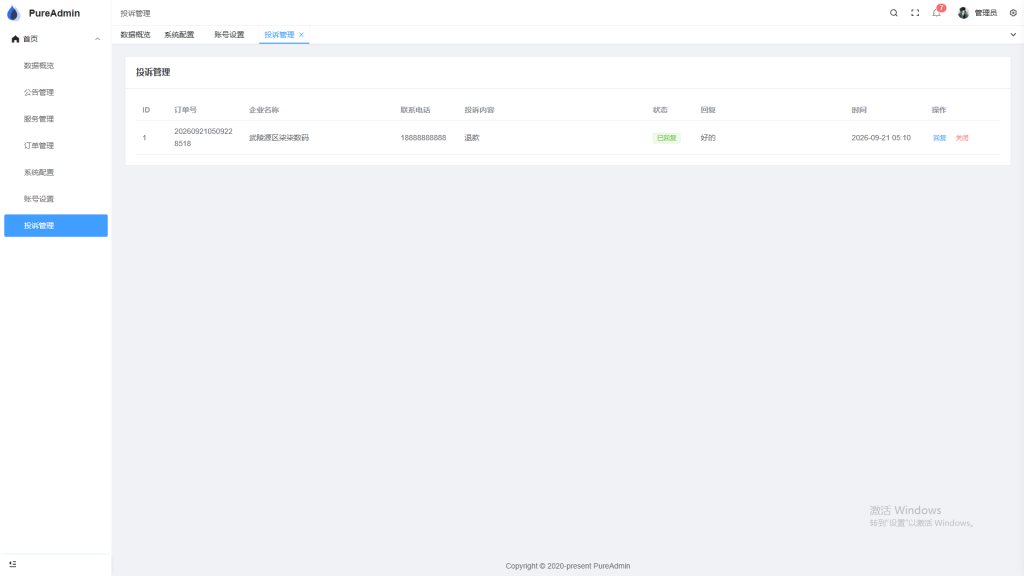Click the 投诉管理 breadcrumb in the header

click(x=135, y=13)
